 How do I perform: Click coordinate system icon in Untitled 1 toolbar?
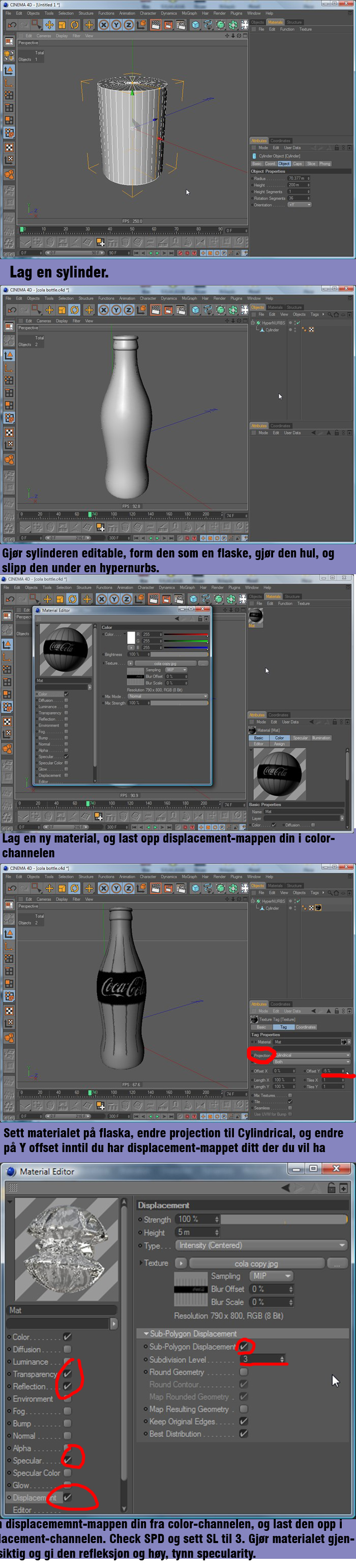141,25
